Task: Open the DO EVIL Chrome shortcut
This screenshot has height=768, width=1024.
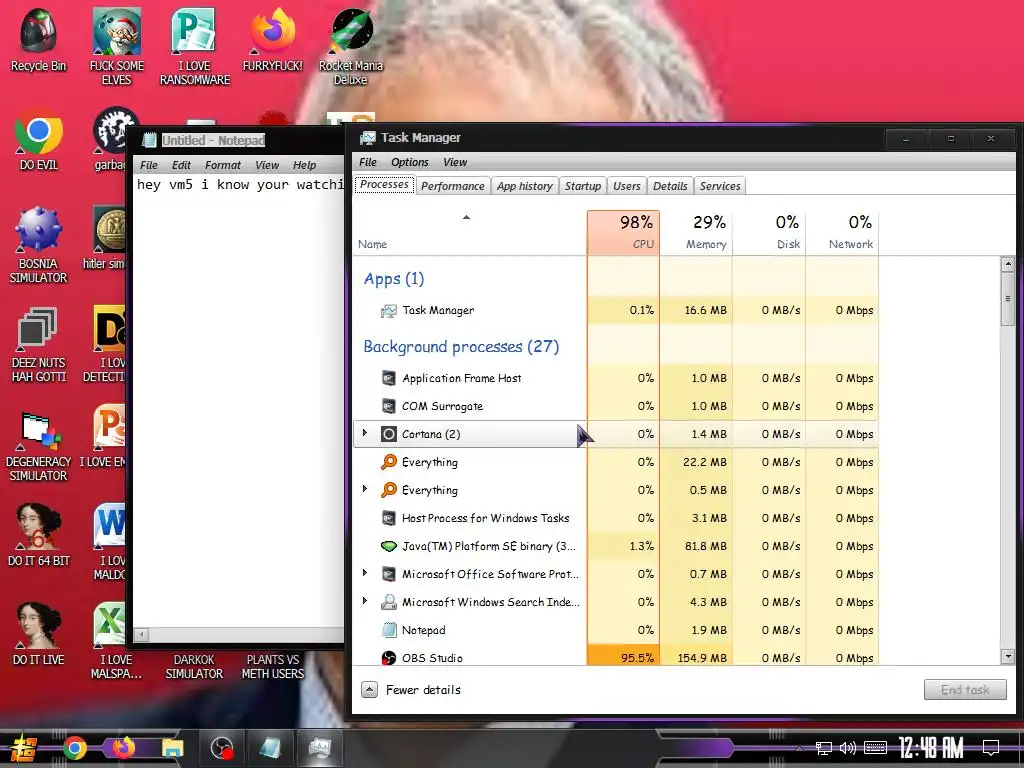Action: click(39, 140)
